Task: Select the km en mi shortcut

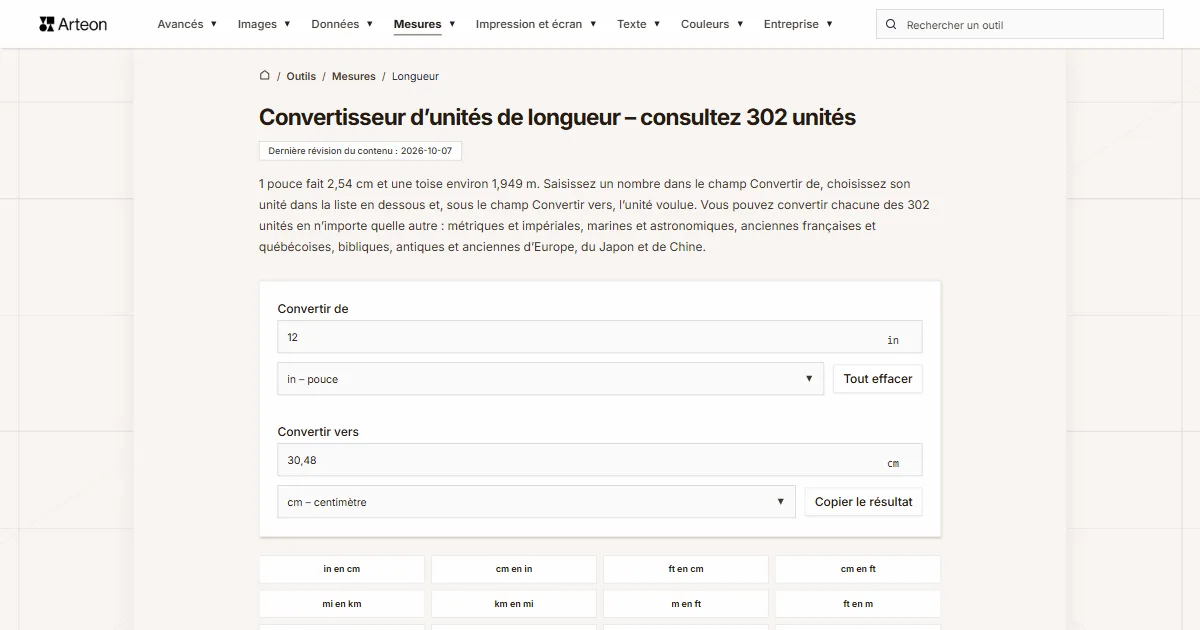Action: pyautogui.click(x=514, y=604)
